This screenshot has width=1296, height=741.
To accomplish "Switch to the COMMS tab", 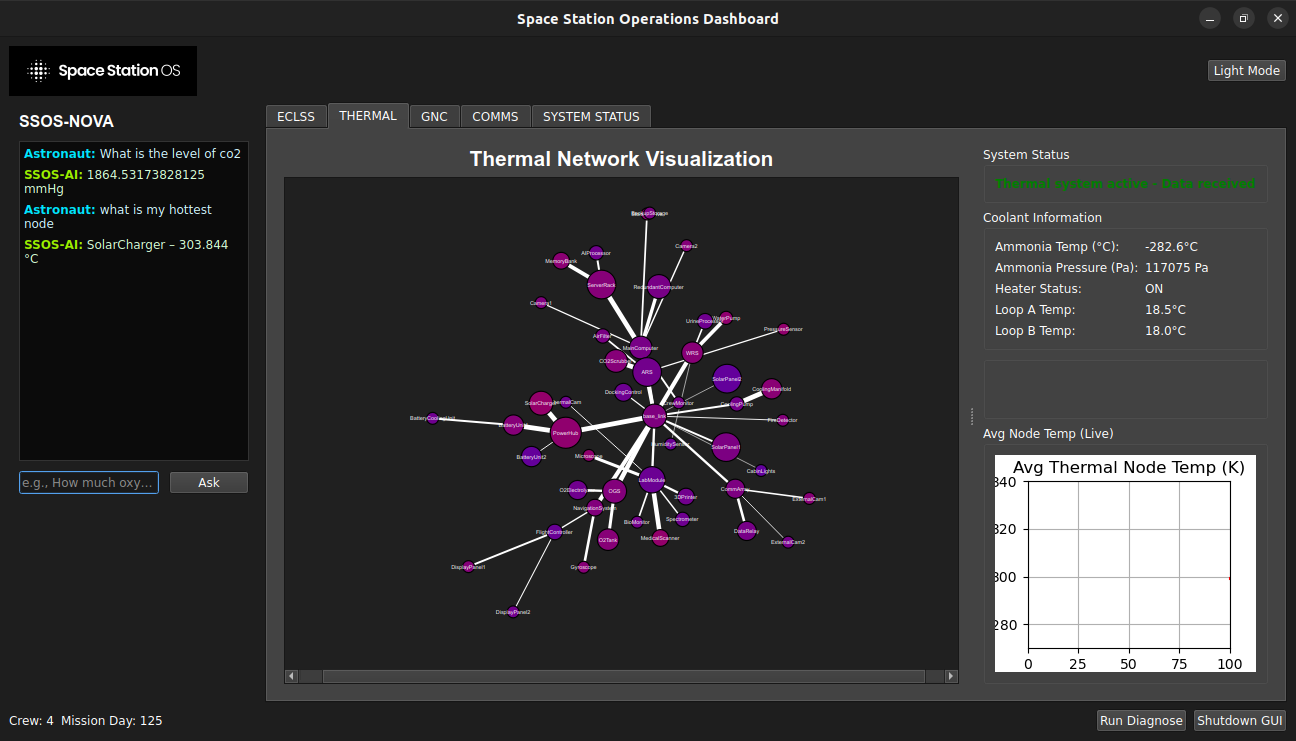I will coord(495,116).
